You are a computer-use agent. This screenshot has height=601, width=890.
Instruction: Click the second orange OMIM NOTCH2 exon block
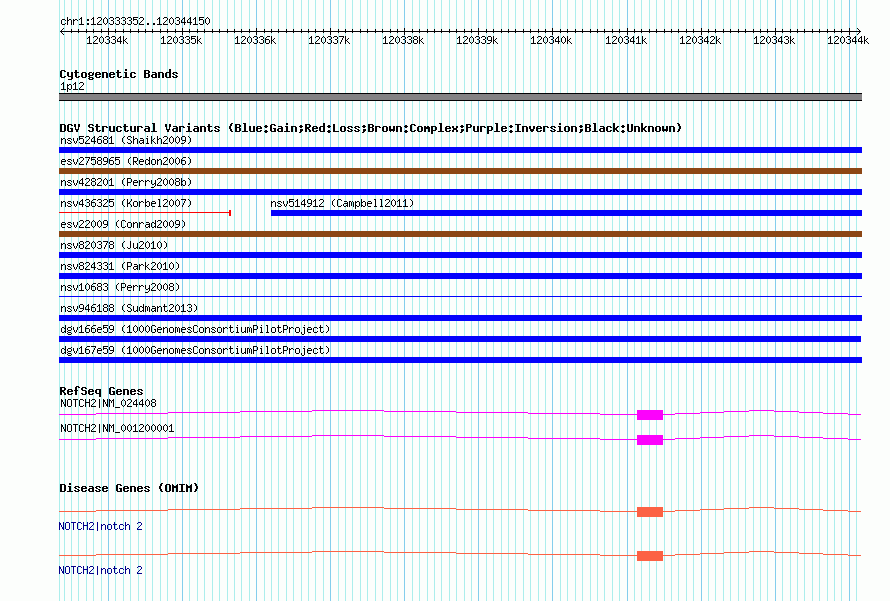coord(650,556)
